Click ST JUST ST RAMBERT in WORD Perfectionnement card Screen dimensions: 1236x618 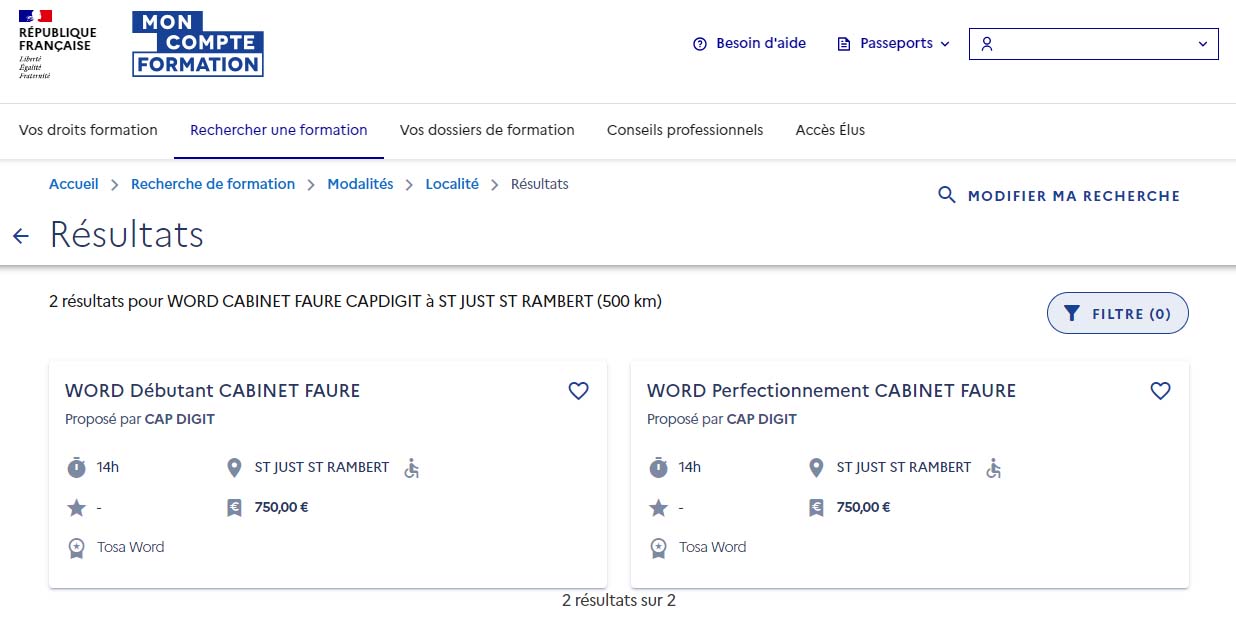coord(904,467)
